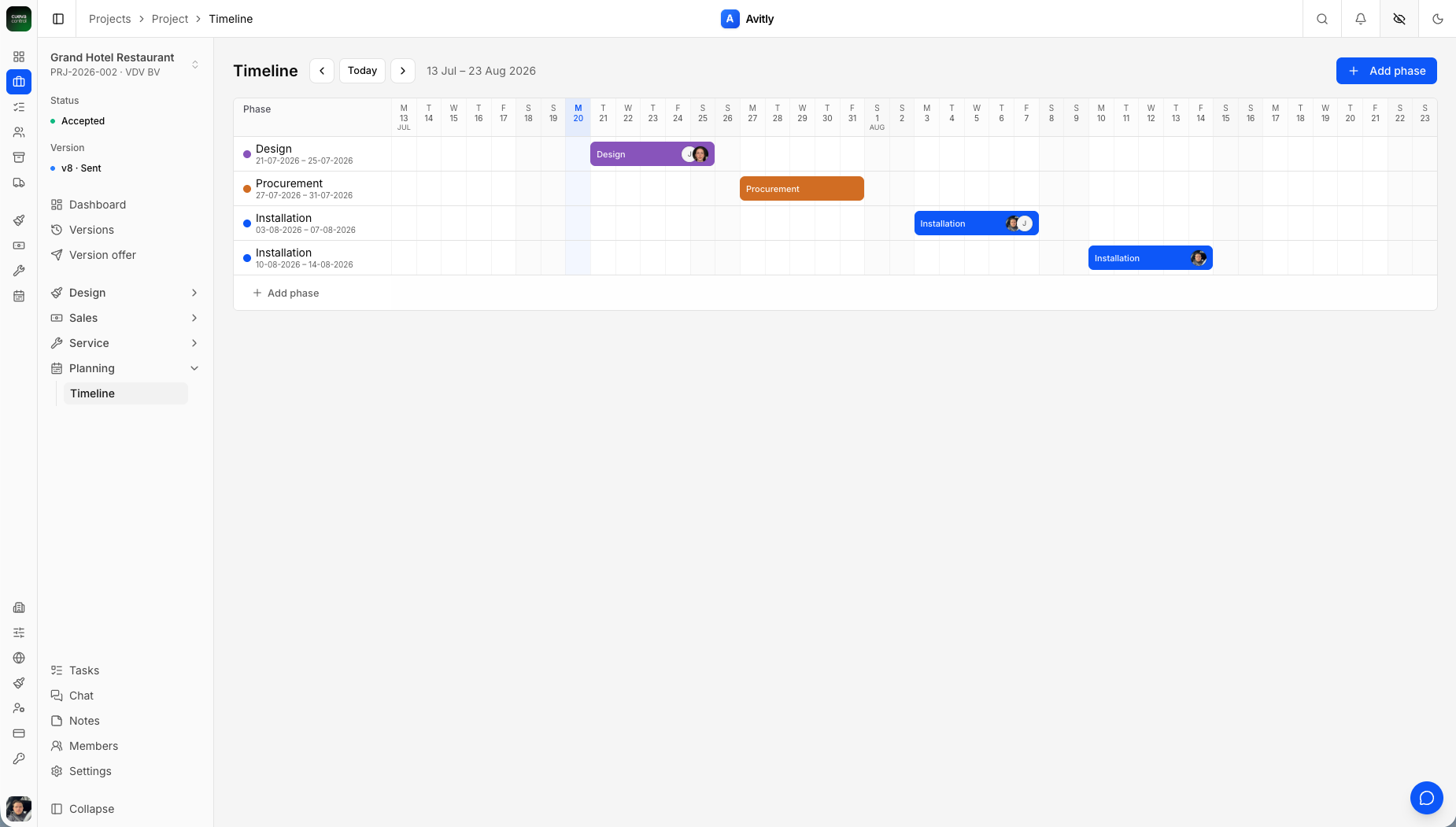Open the Dashboard menu item
Image resolution: width=1456 pixels, height=827 pixels.
(125, 205)
